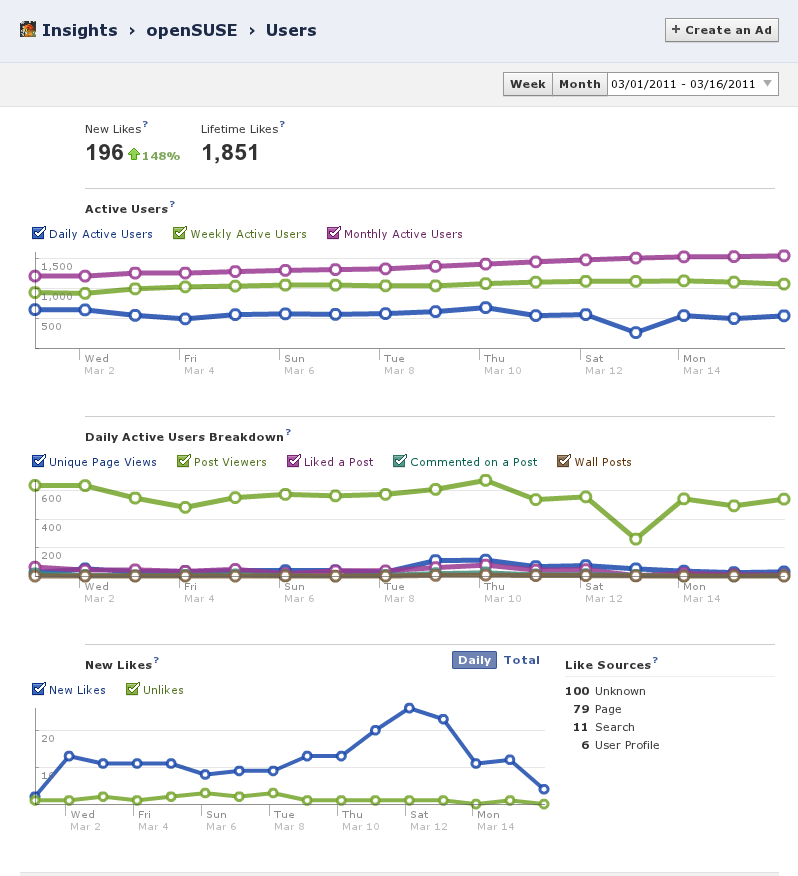This screenshot has width=798, height=876.
Task: Click the help icon next to Active Users
Action: pos(172,205)
